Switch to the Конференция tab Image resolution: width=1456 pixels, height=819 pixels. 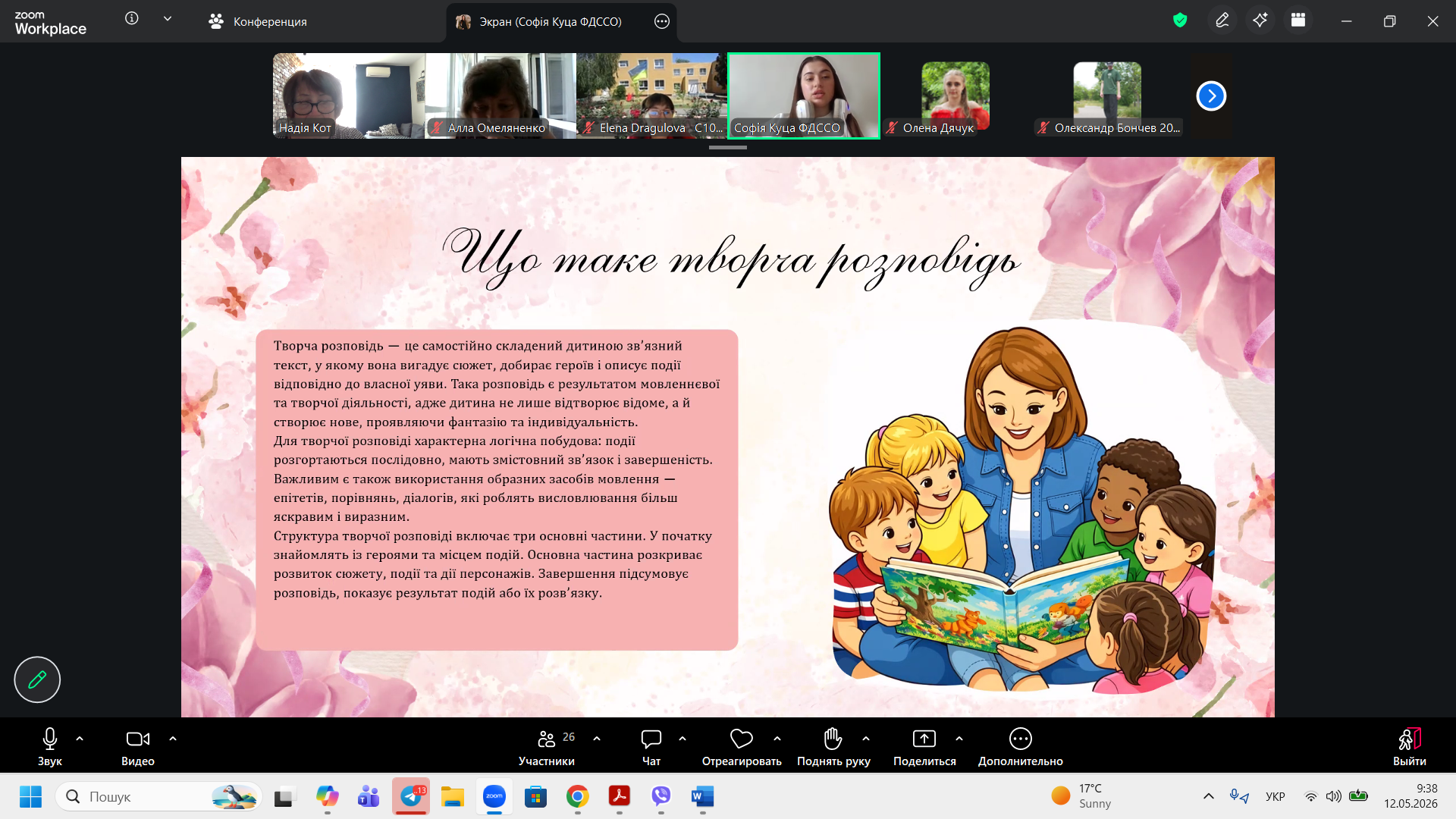(258, 21)
